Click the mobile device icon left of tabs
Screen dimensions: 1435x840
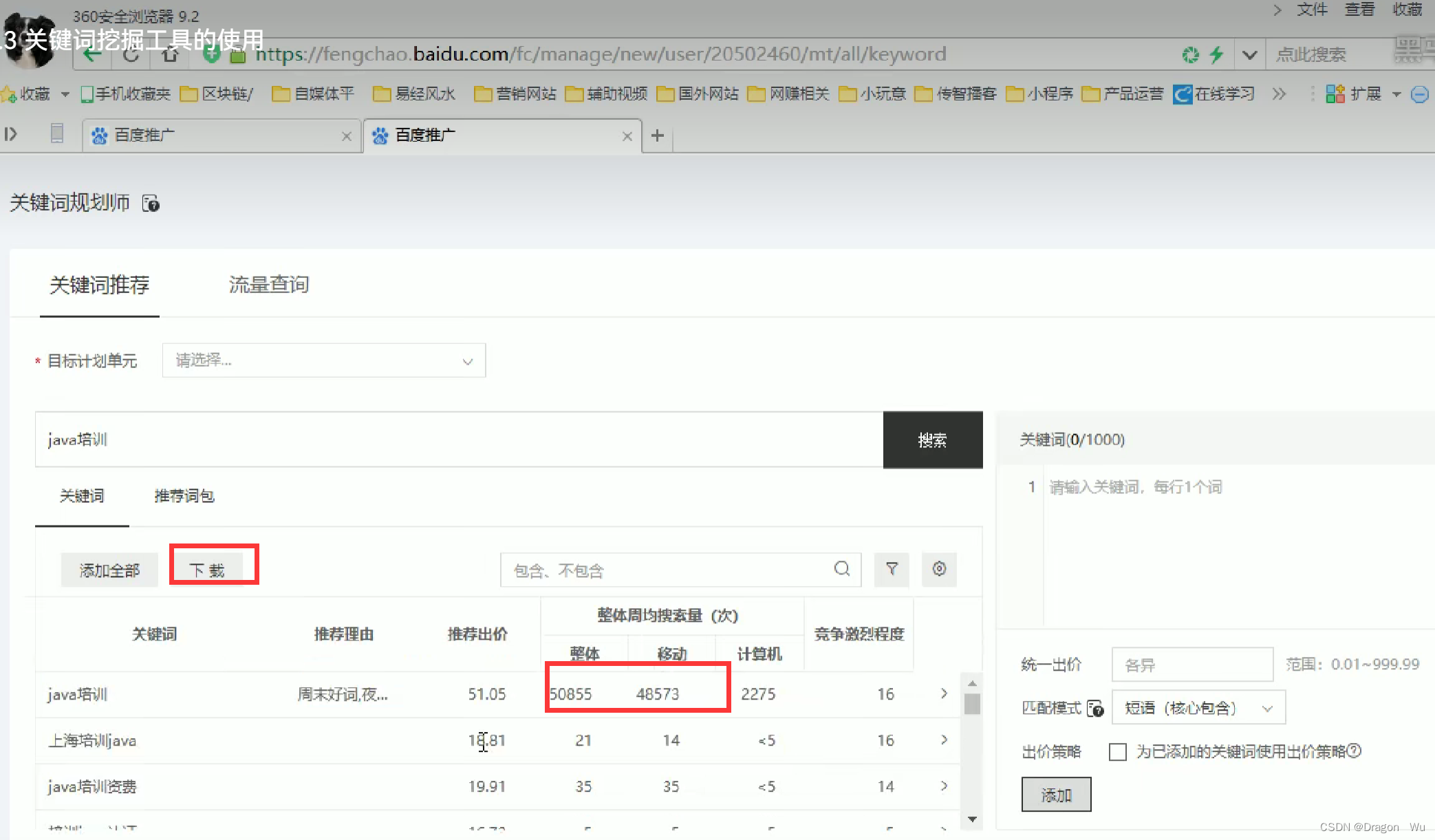[57, 133]
